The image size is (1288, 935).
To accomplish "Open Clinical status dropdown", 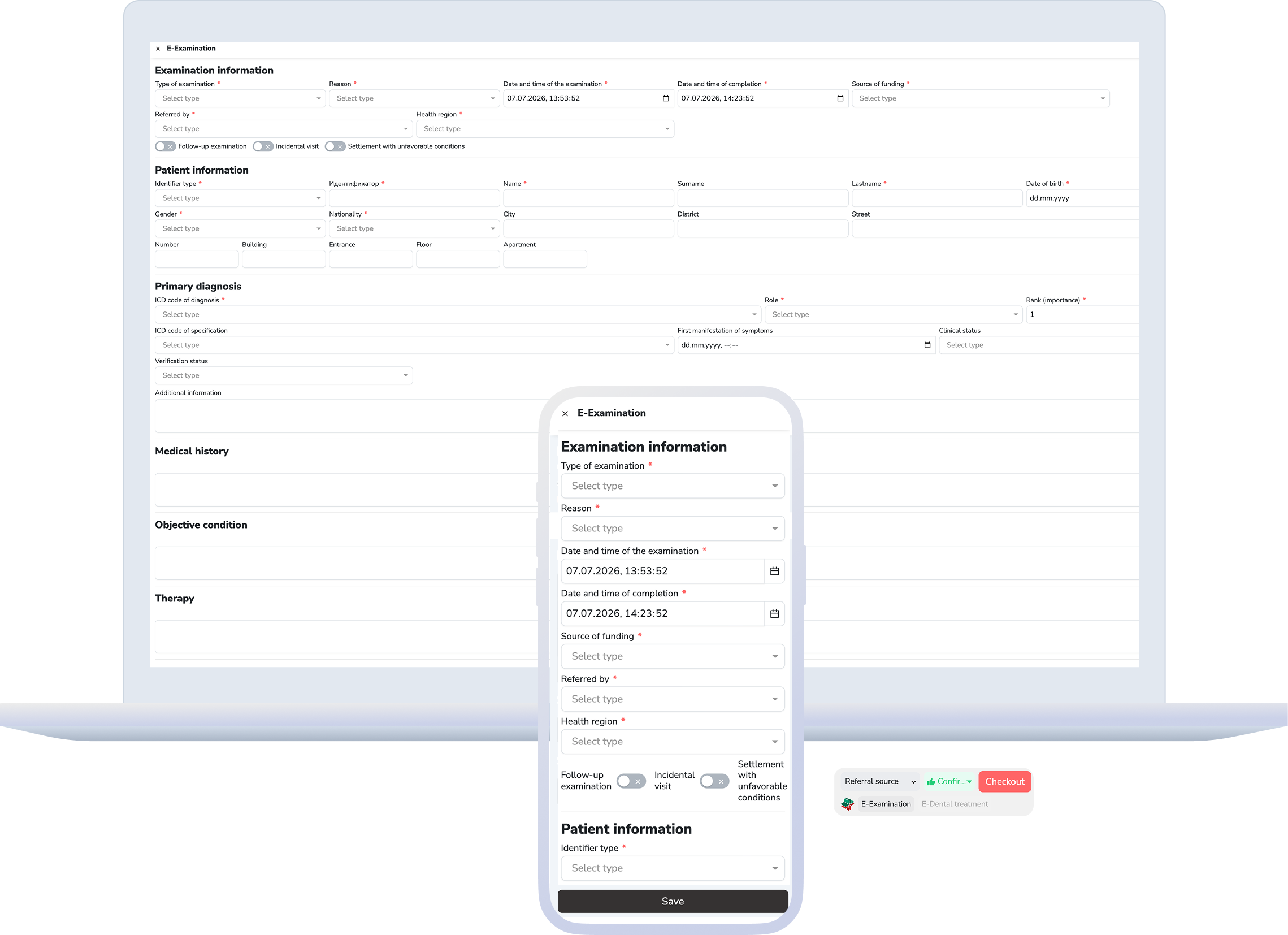I will coord(1039,345).
